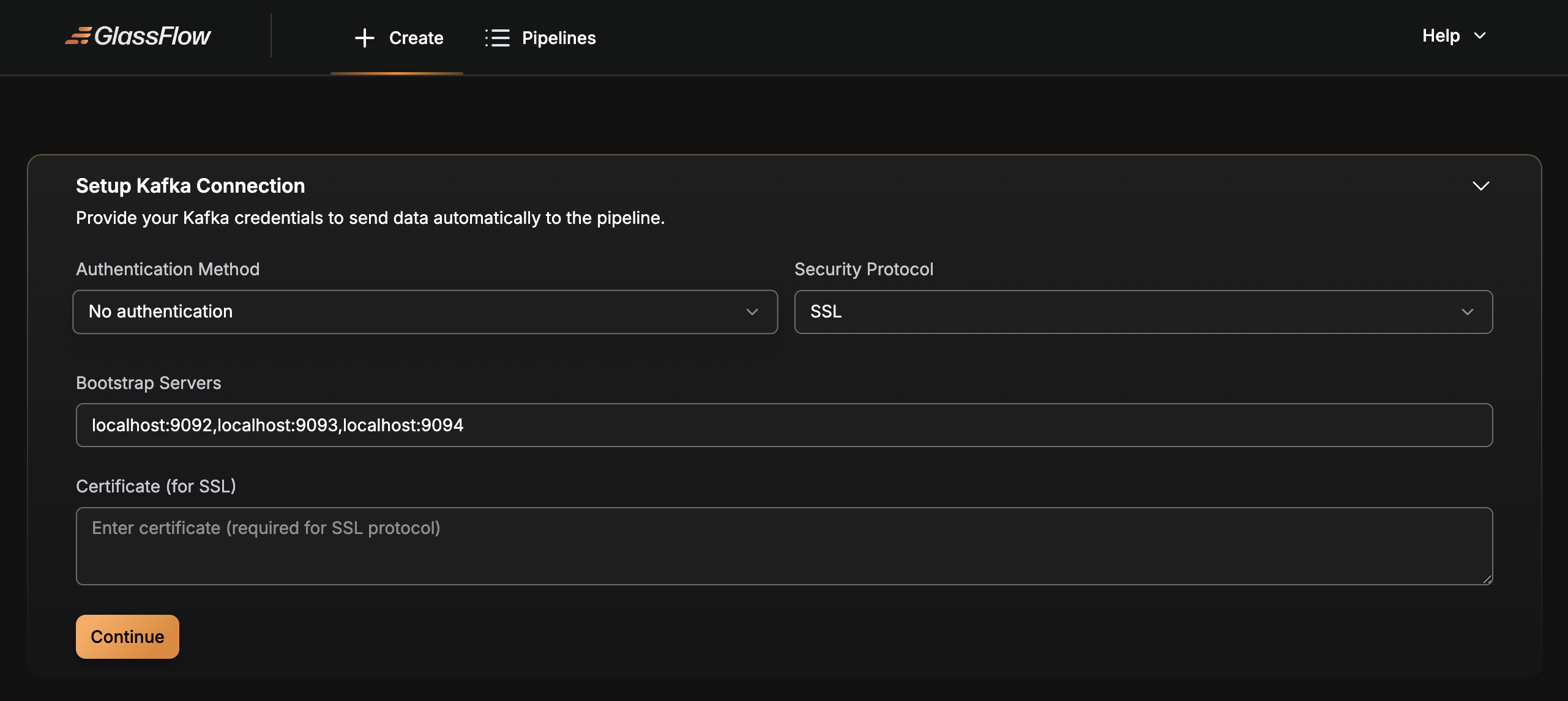Image resolution: width=1568 pixels, height=701 pixels.
Task: Click the Certificate (for SSL) label
Action: 155,486
